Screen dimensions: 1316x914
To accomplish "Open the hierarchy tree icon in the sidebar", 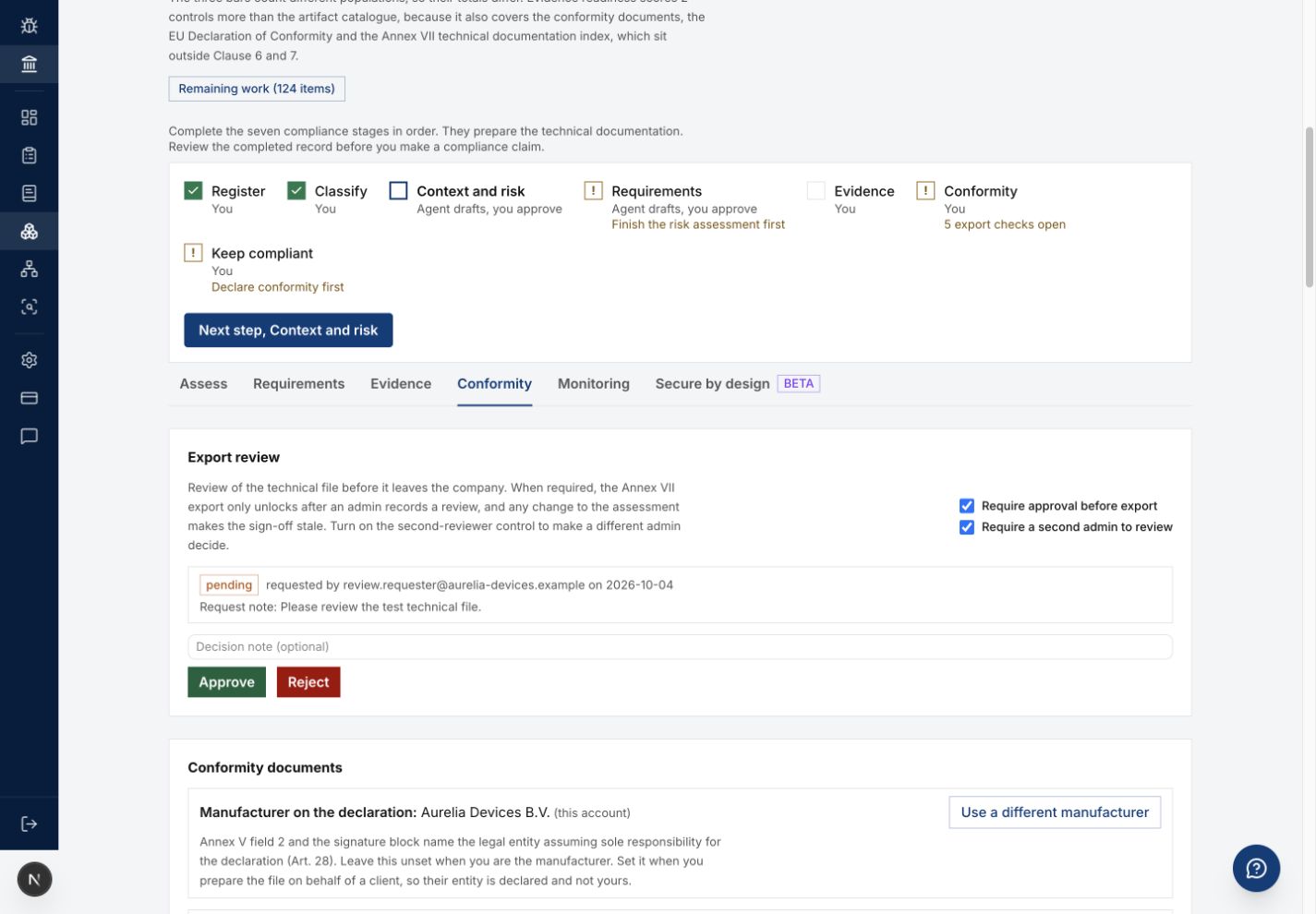I will (x=29, y=269).
